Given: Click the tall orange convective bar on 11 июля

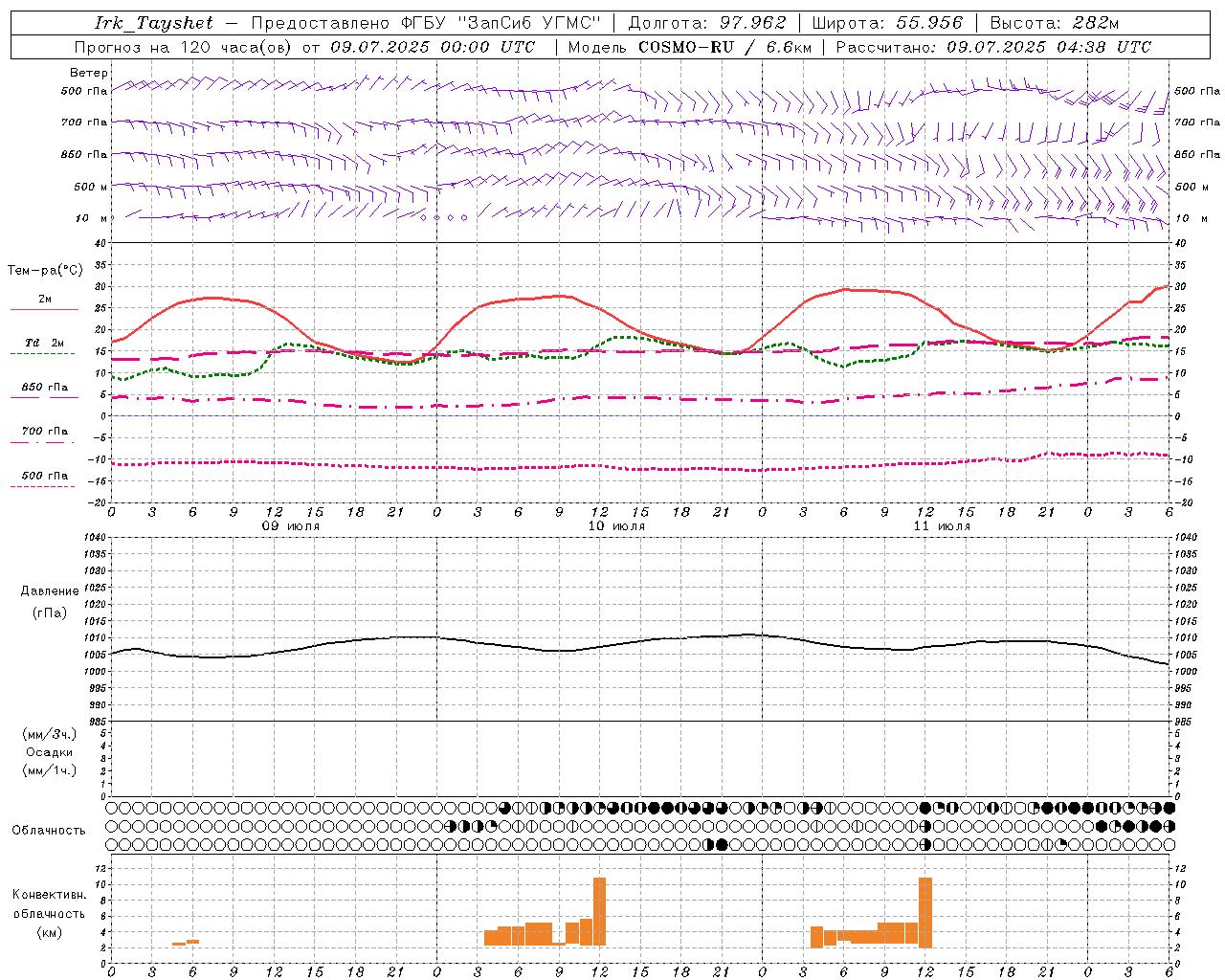Looking at the screenshot, I should pos(925,911).
